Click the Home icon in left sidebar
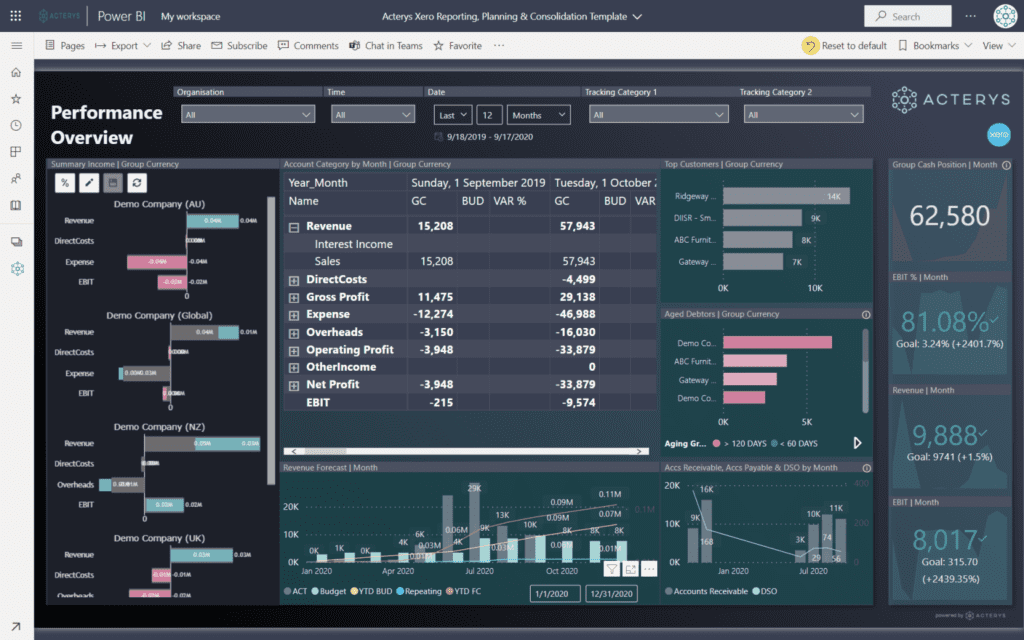 [x=16, y=73]
